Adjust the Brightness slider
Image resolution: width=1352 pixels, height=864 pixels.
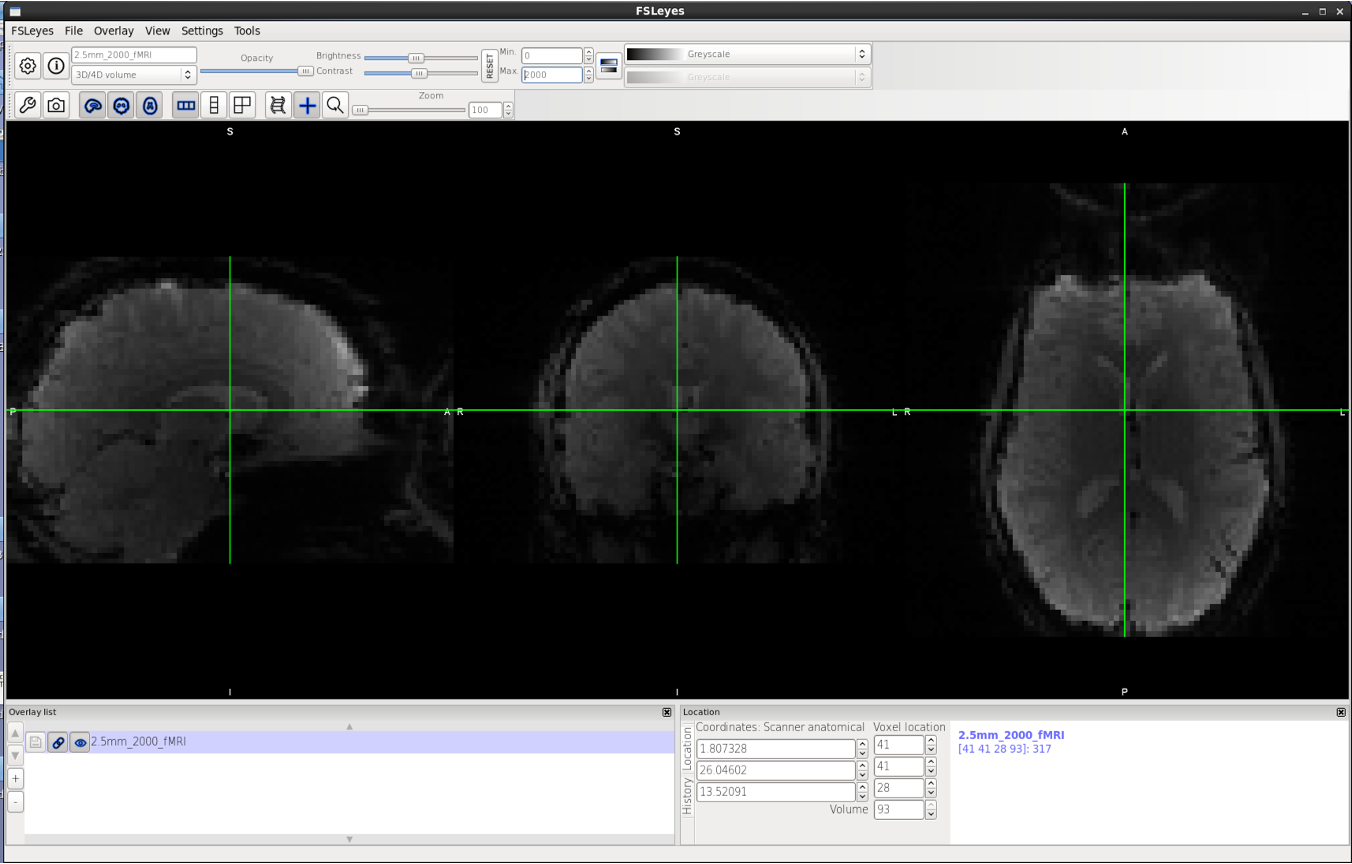point(421,58)
